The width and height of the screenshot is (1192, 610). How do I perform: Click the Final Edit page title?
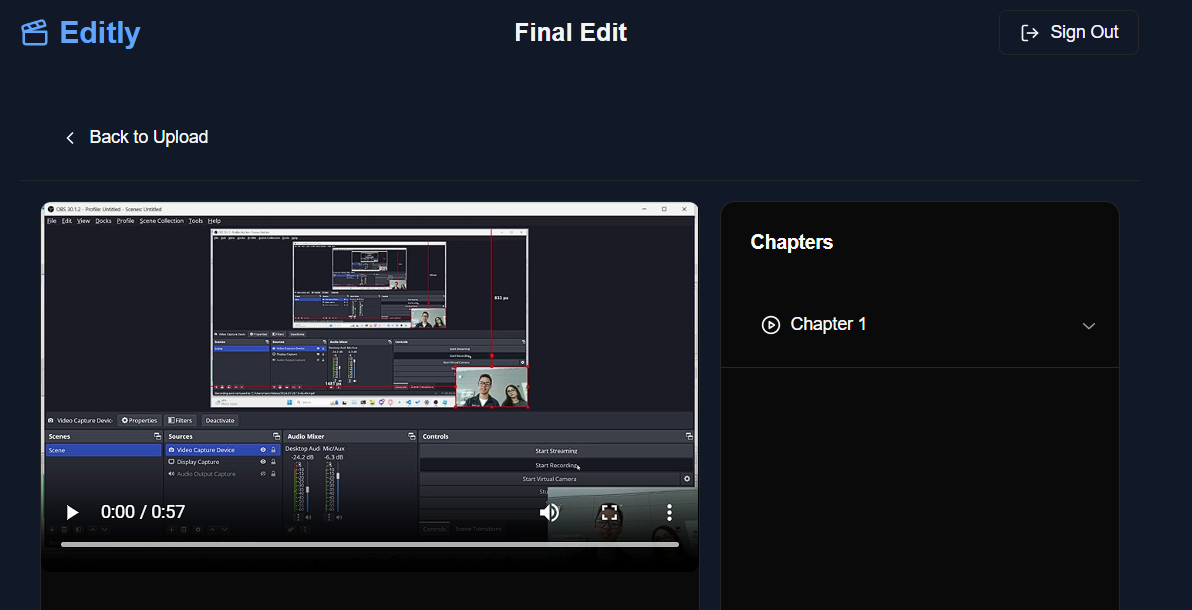coord(570,33)
